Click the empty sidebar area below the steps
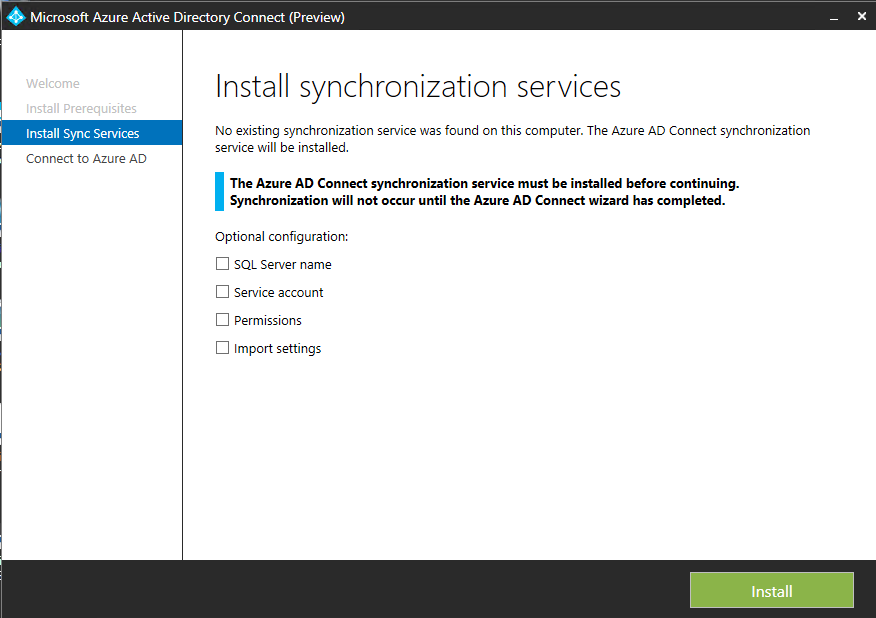 [91, 380]
